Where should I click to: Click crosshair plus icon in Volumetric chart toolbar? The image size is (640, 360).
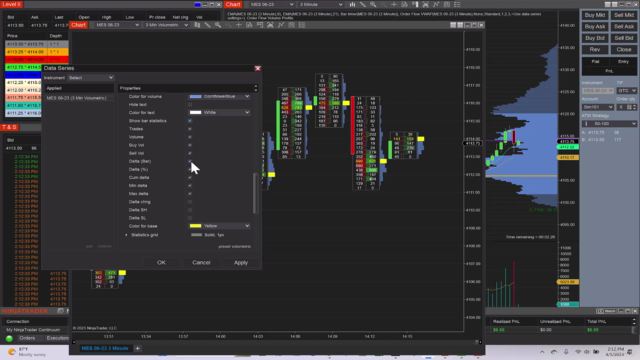(x=239, y=25)
